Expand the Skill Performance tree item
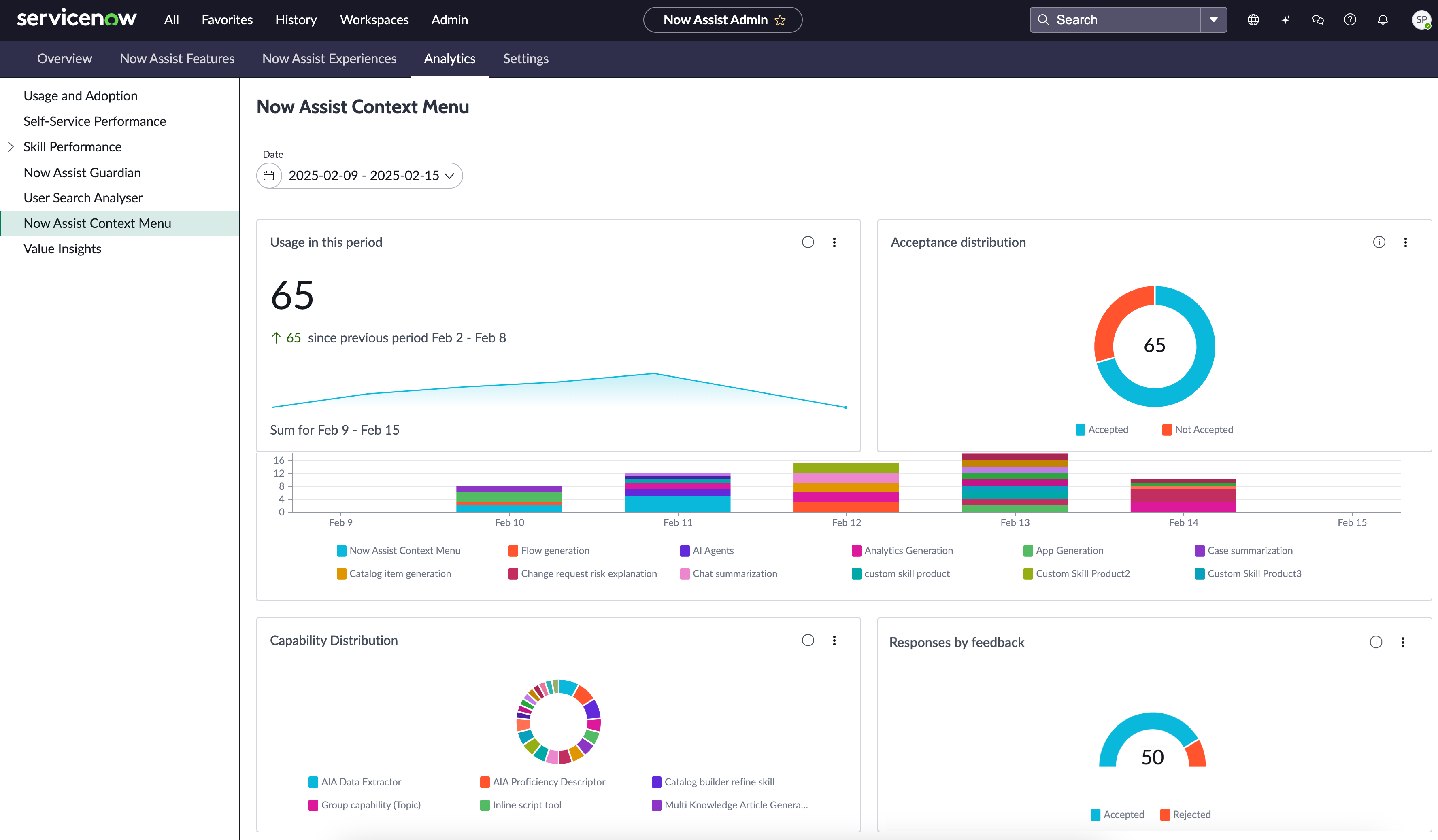 coord(11,146)
